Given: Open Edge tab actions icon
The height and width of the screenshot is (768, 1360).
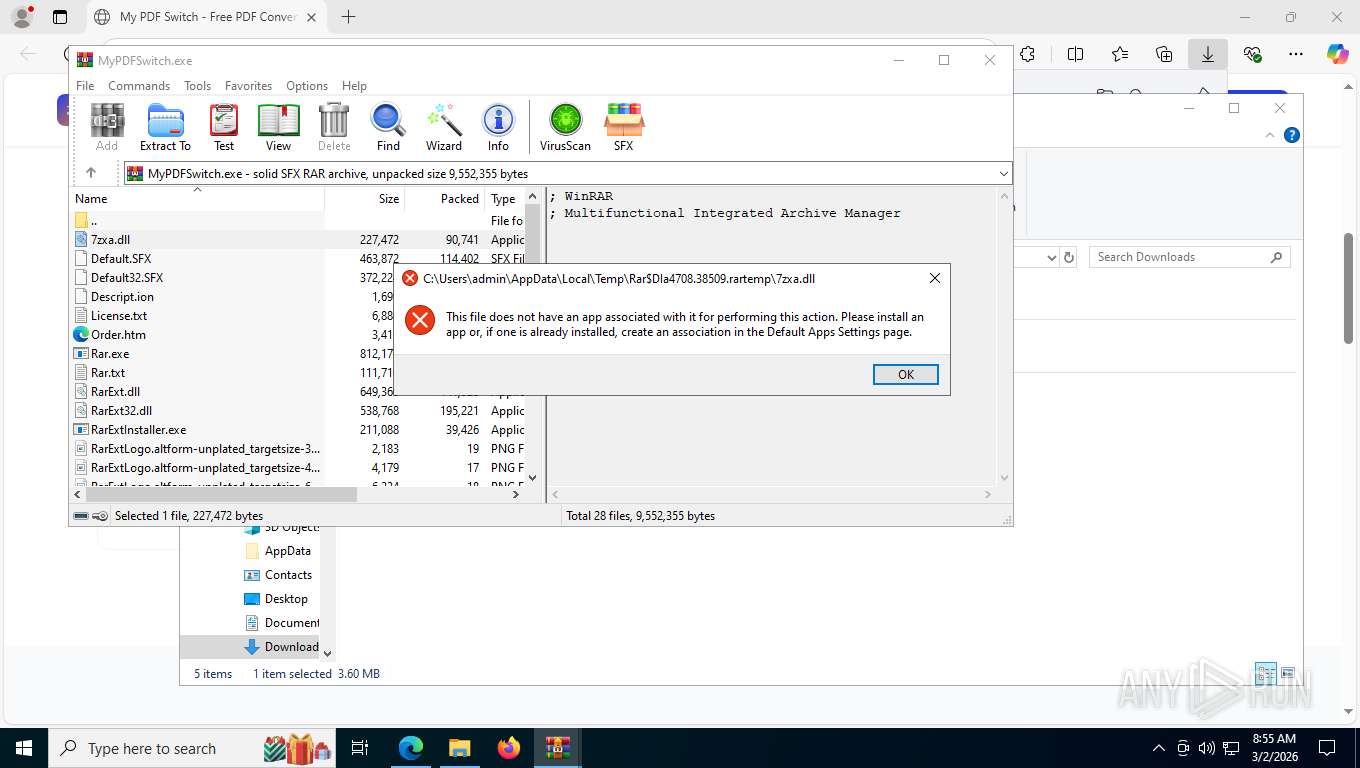Looking at the screenshot, I should click(60, 17).
